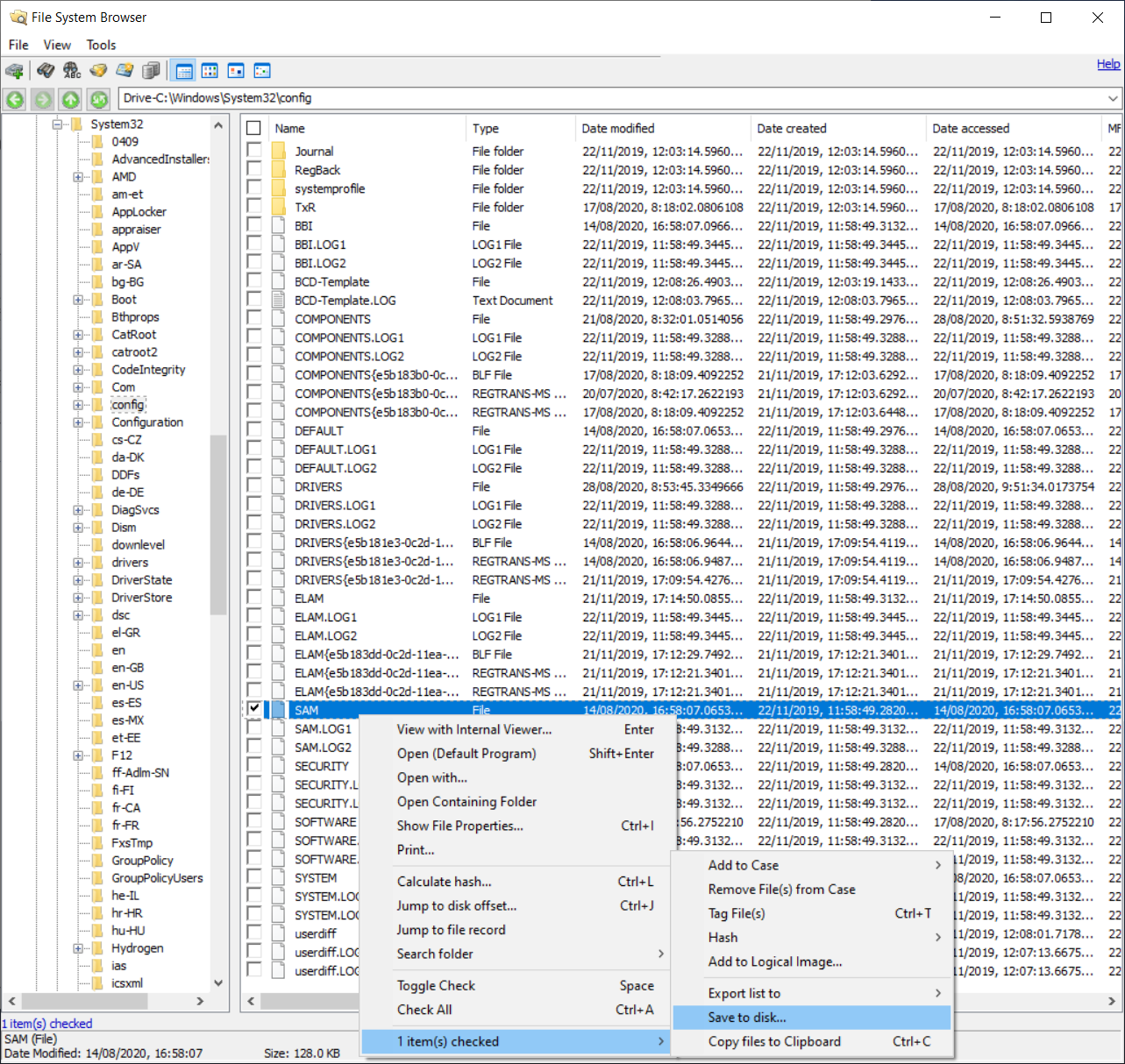Go back with the green left arrow
The height and width of the screenshot is (1064, 1125).
pyautogui.click(x=15, y=99)
